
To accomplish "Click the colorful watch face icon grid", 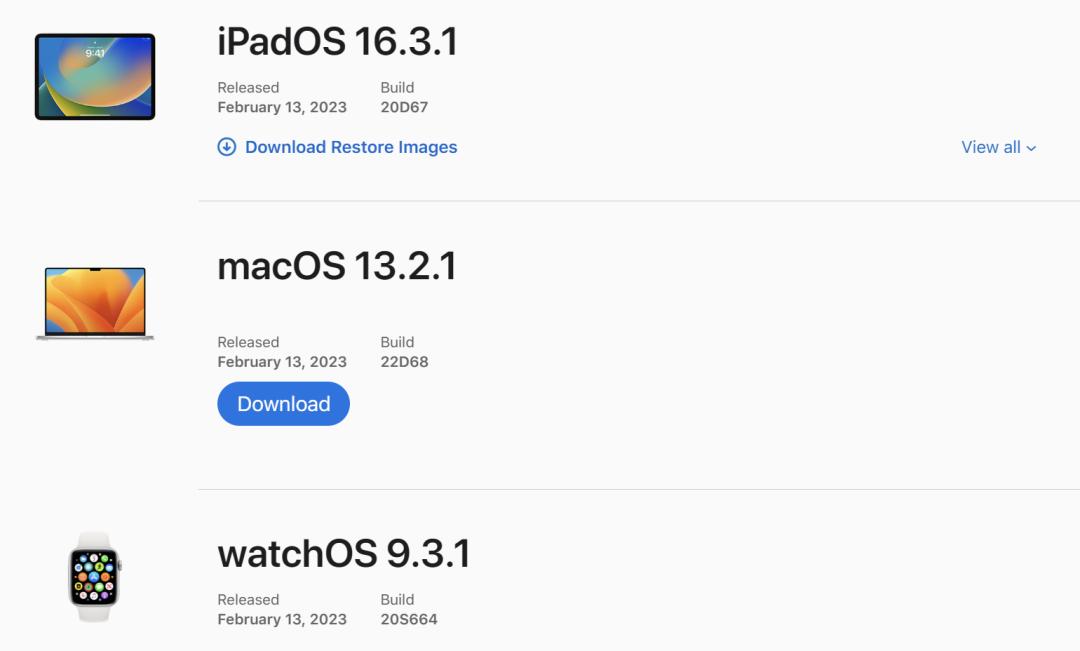I will click(95, 576).
